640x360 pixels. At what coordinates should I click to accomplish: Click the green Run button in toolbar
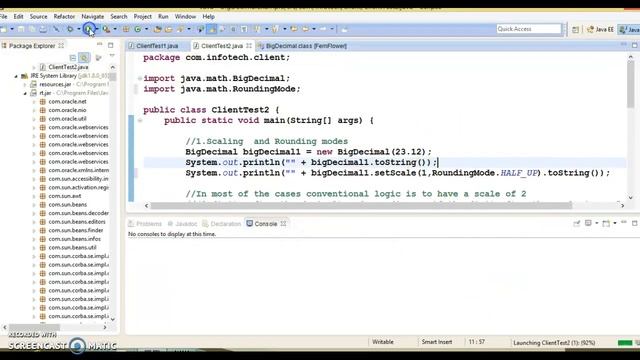(x=88, y=29)
